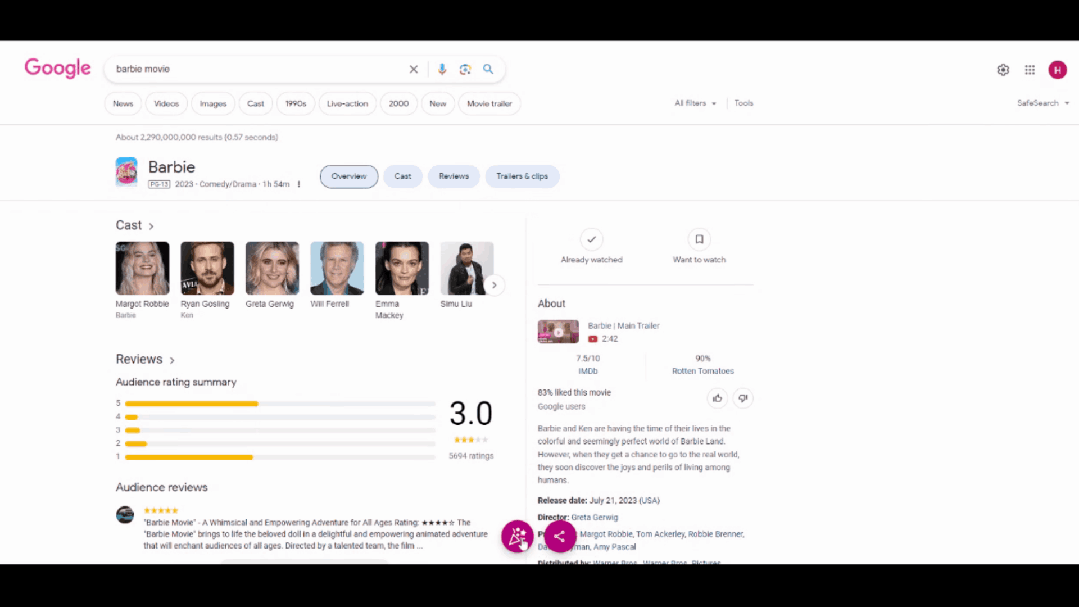Toggle the Want to watch bookmark

click(x=699, y=240)
